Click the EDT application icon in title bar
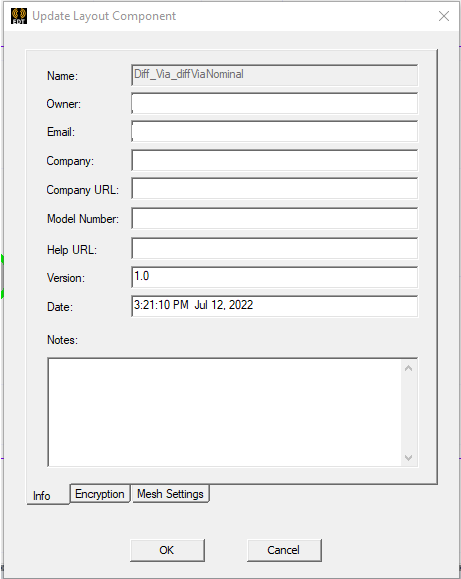461x579 pixels. (19, 16)
